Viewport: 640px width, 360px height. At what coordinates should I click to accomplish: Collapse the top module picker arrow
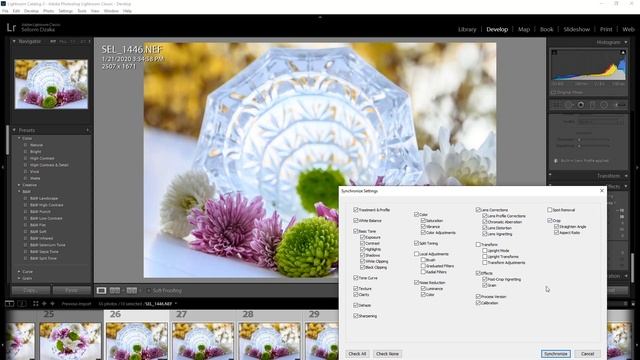320,17
